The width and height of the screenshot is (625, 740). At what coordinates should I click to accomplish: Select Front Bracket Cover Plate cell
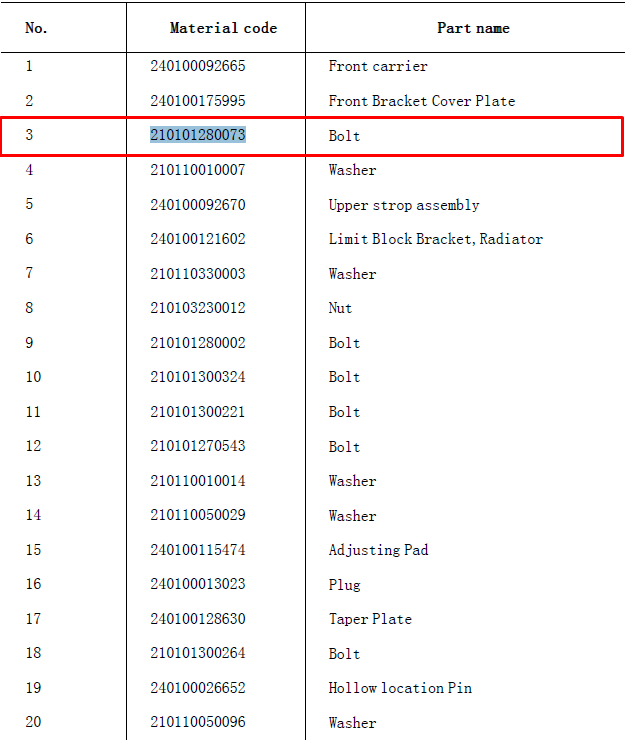422,101
